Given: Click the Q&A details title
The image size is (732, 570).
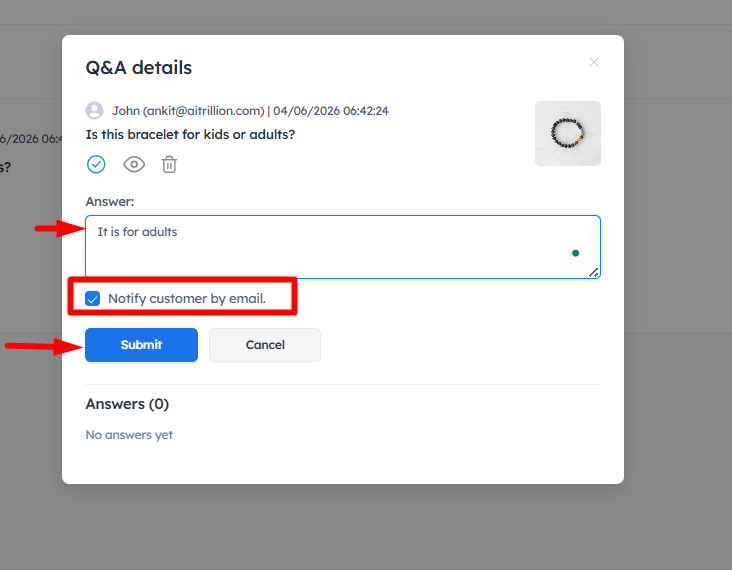Looking at the screenshot, I should click(x=139, y=68).
